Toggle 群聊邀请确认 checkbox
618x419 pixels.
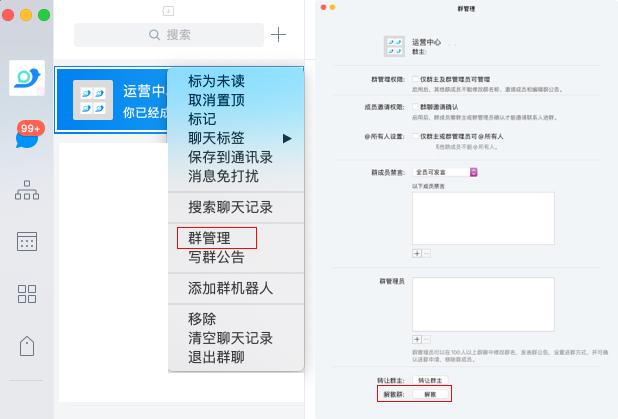click(x=415, y=107)
